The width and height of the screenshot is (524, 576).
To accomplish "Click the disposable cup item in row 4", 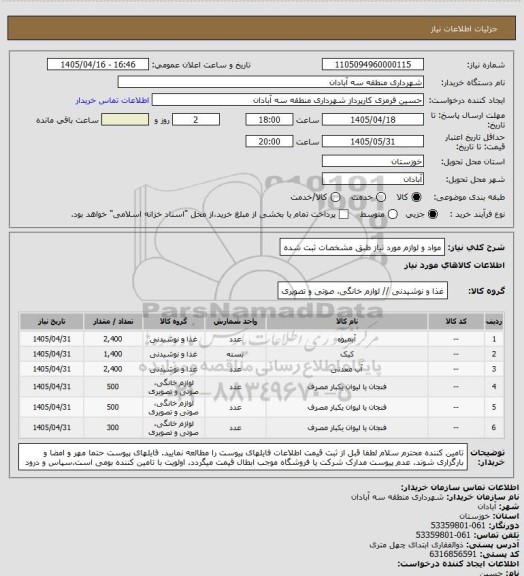I will [347, 387].
